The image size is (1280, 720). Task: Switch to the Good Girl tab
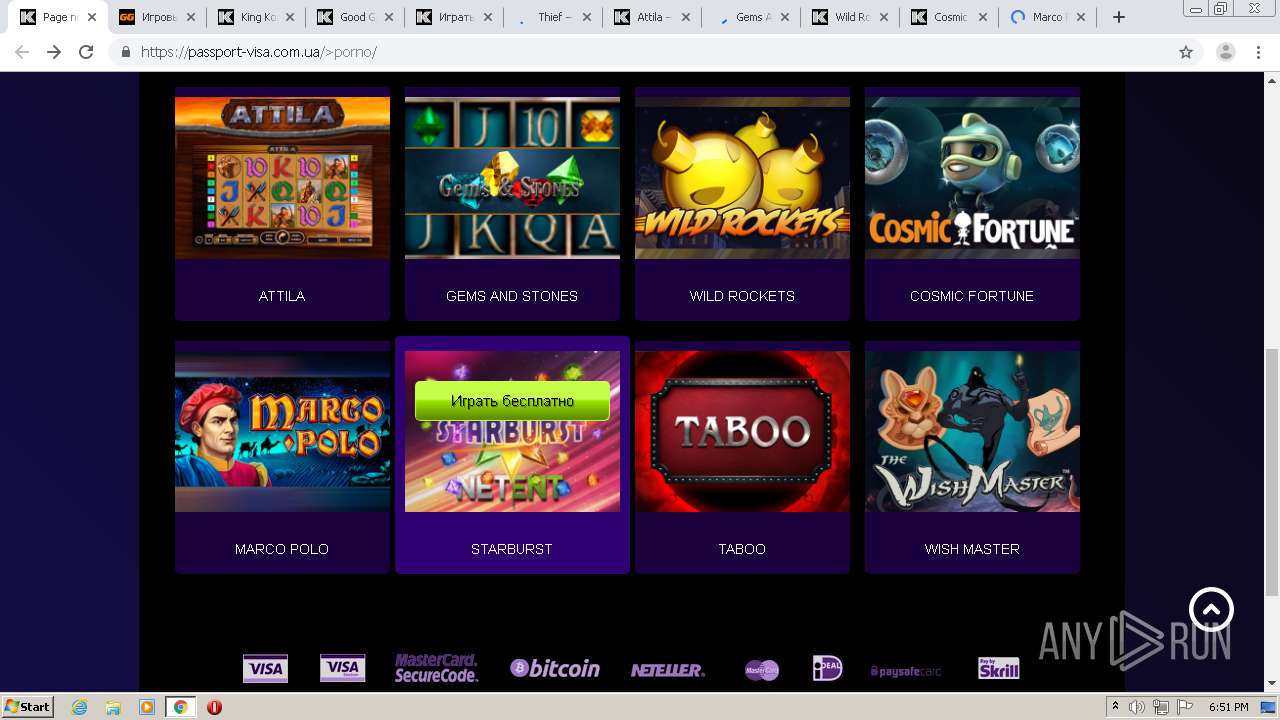pyautogui.click(x=356, y=17)
